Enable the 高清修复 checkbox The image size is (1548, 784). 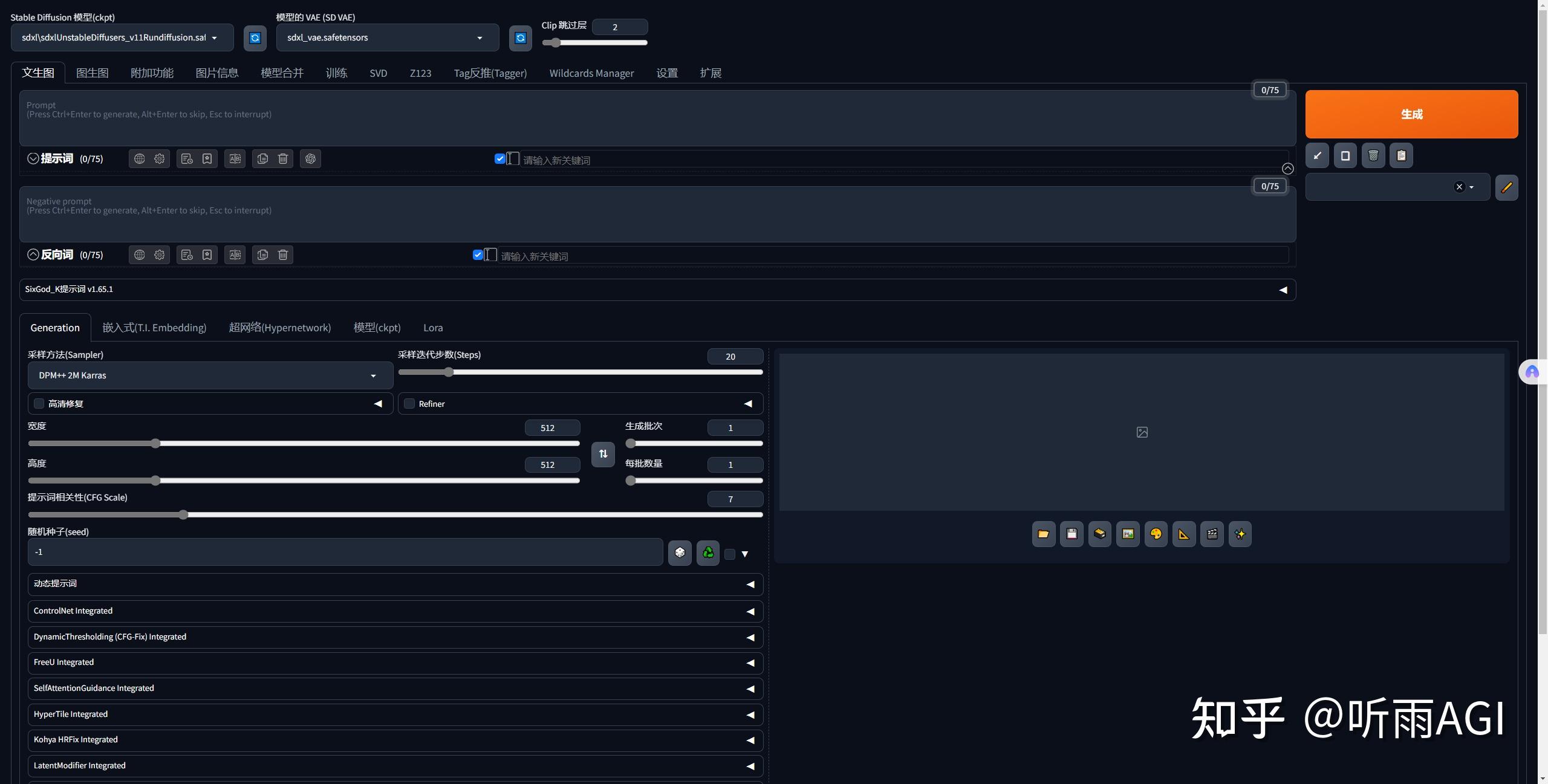(39, 404)
